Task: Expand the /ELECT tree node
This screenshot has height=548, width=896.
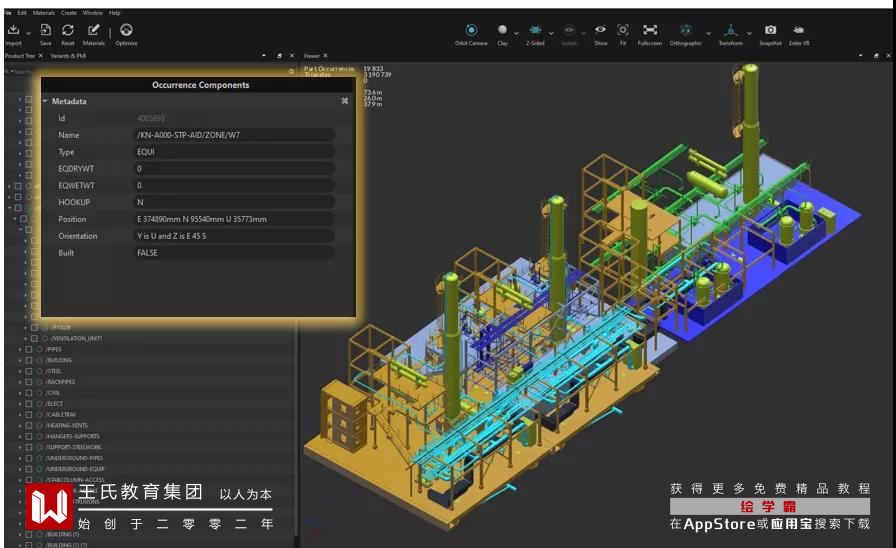Action: (20, 403)
